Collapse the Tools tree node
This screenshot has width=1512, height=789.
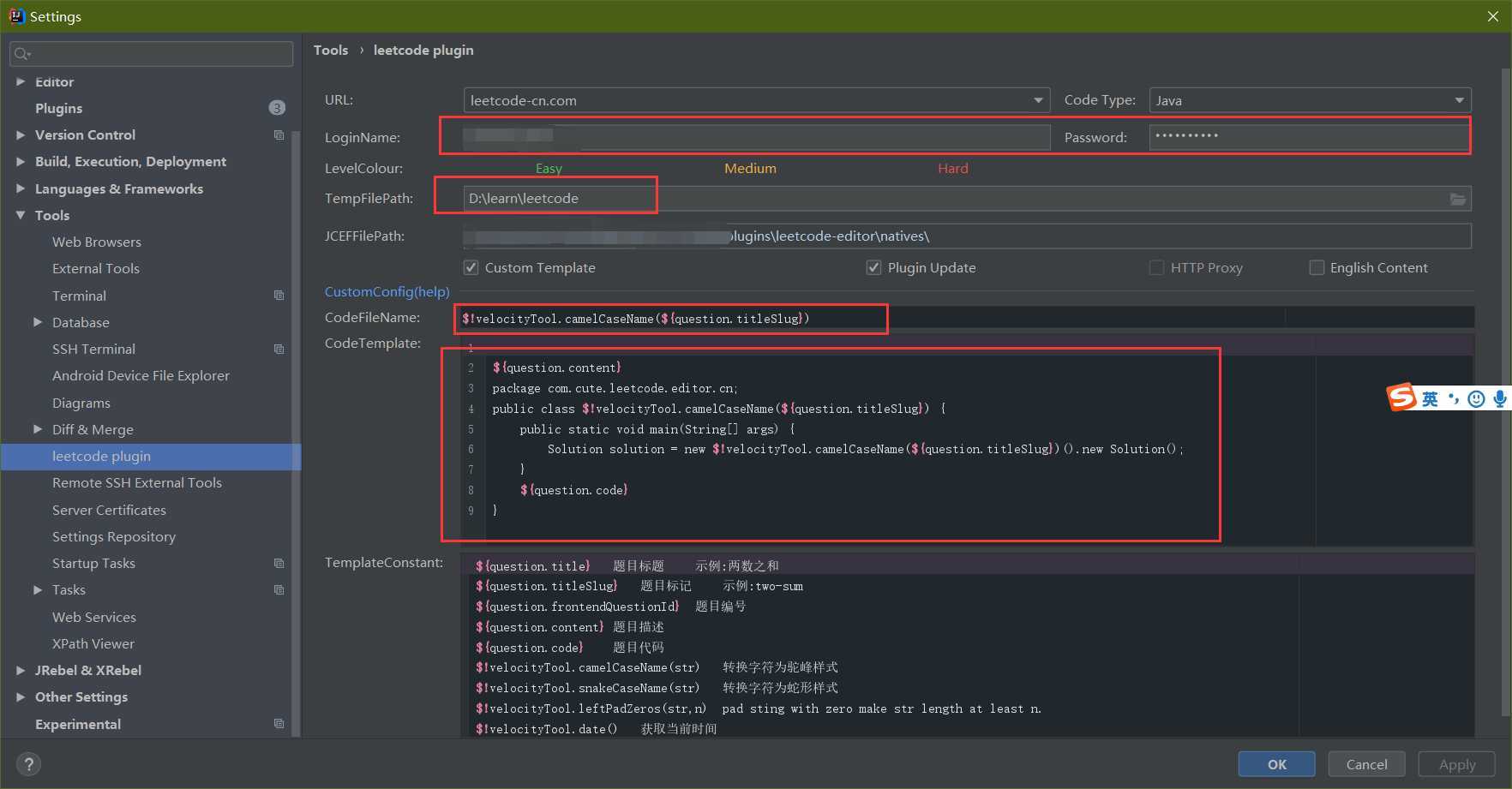tap(21, 215)
